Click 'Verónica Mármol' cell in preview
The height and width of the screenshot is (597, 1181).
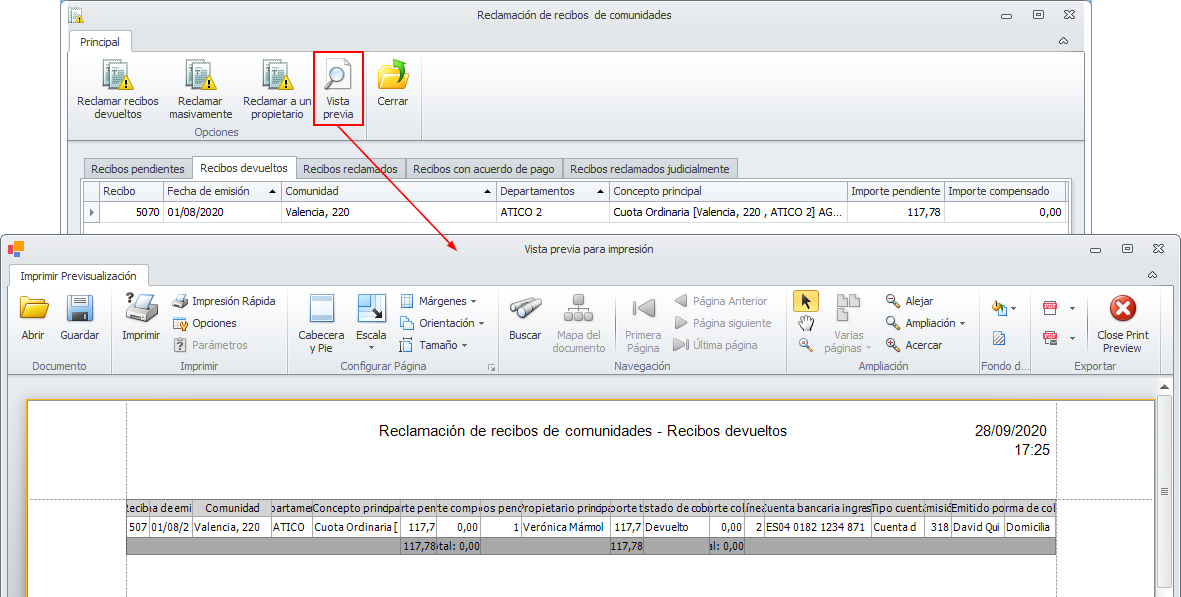[x=564, y=527]
